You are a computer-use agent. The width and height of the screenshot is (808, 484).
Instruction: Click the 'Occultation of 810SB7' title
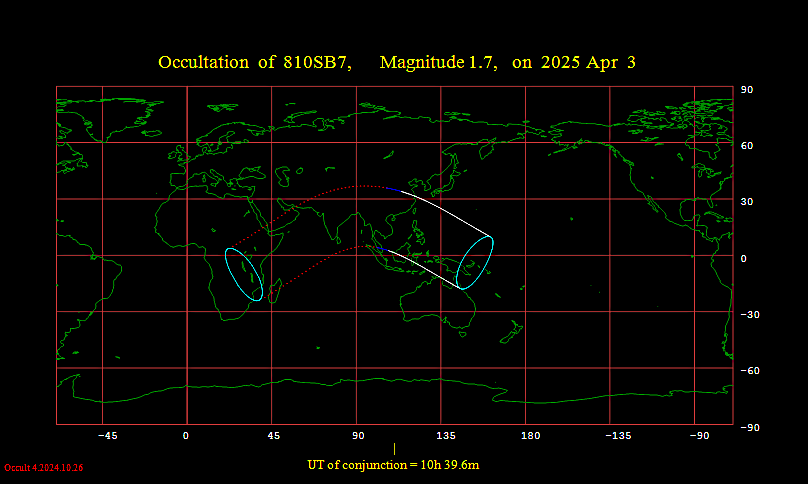click(x=255, y=63)
